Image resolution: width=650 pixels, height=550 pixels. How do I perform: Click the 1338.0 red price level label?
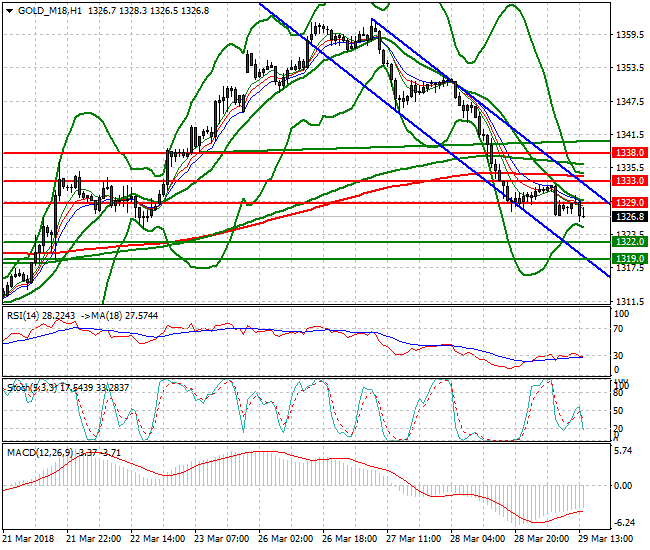click(630, 153)
